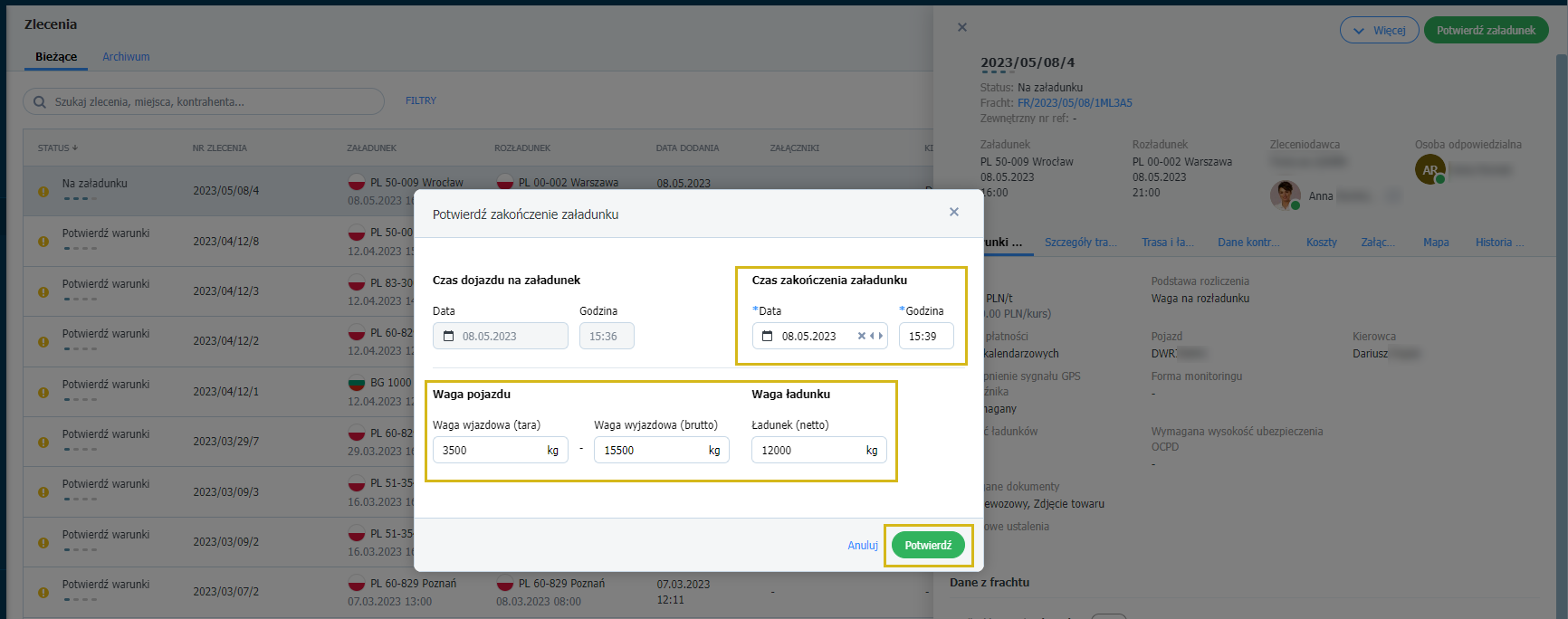Click warning icon in 2023/03/29/7 row

[x=43, y=442]
